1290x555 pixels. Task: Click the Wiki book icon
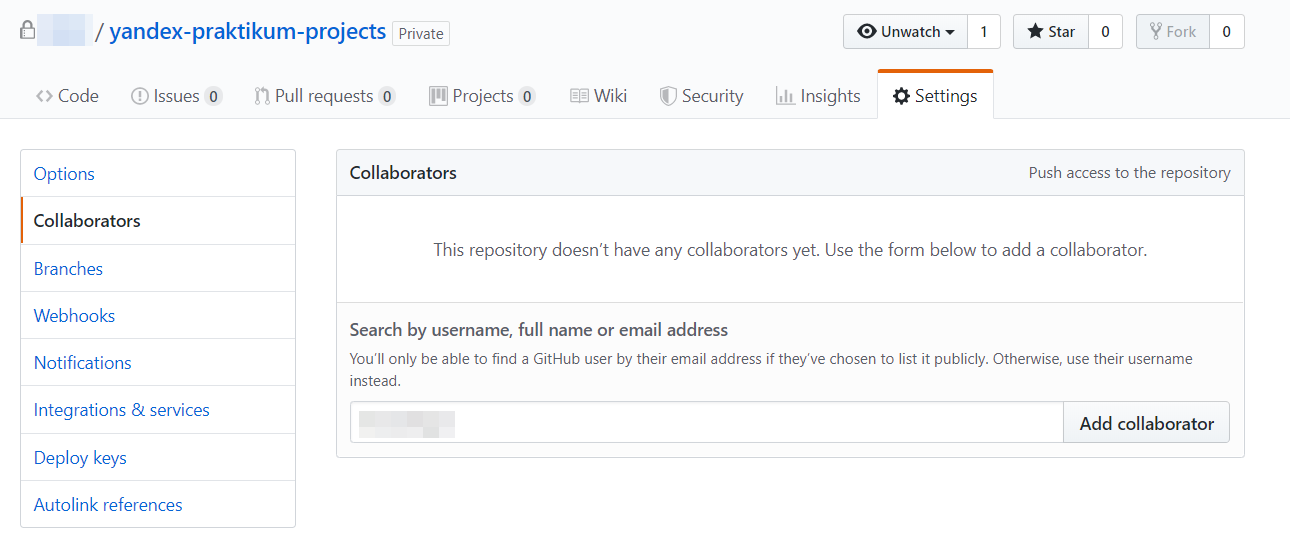coord(579,96)
